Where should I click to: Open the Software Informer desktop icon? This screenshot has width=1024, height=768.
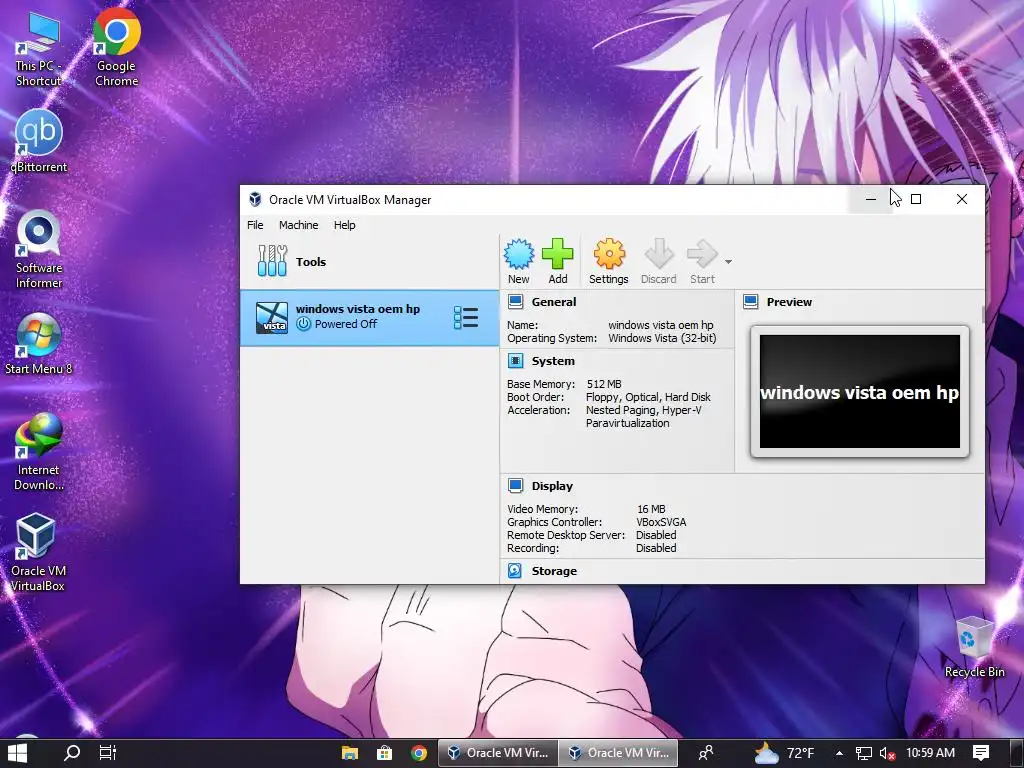click(x=39, y=249)
